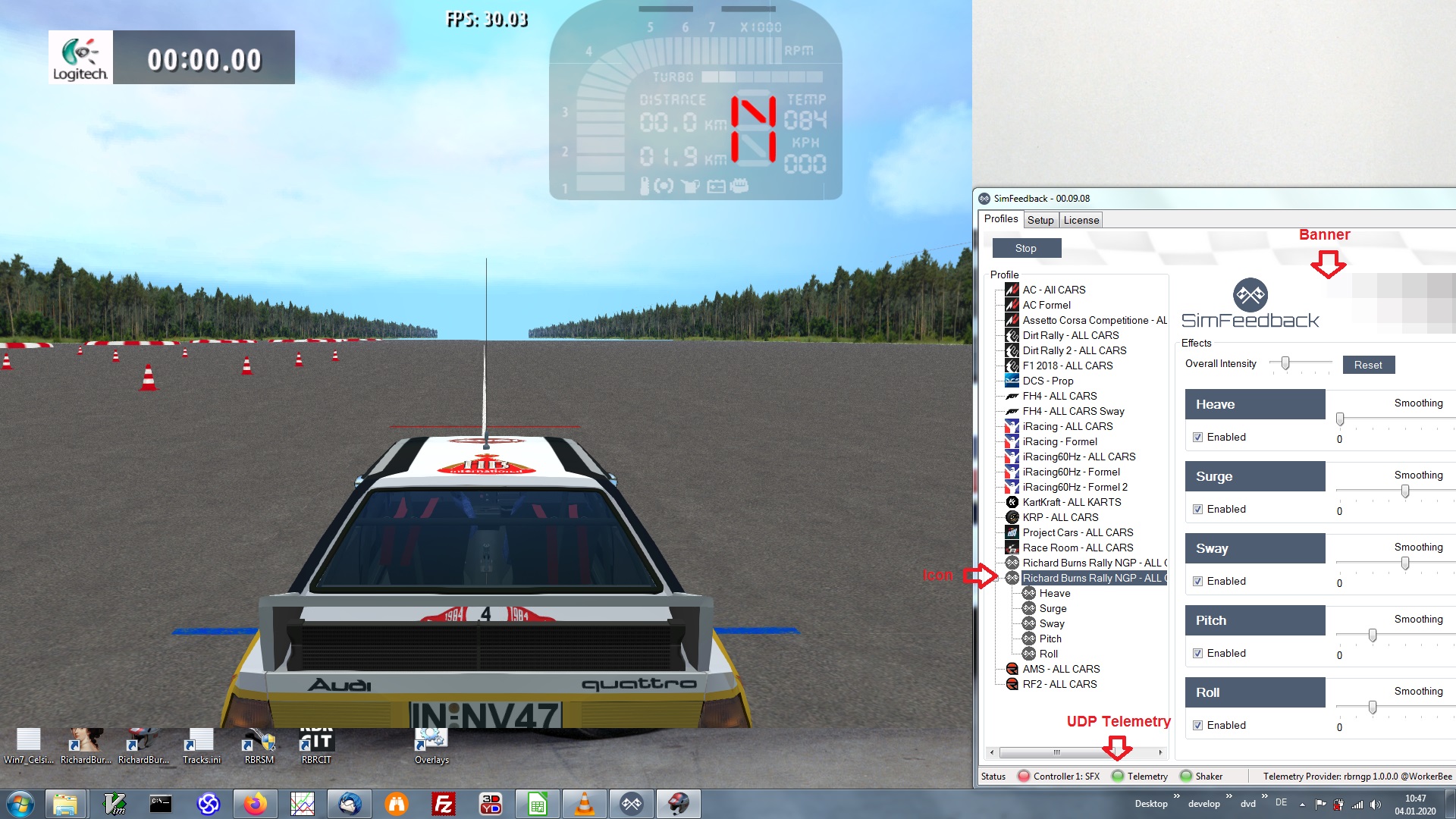The width and height of the screenshot is (1456, 819).
Task: Open the Tracks.ini desktop file
Action: 201,746
